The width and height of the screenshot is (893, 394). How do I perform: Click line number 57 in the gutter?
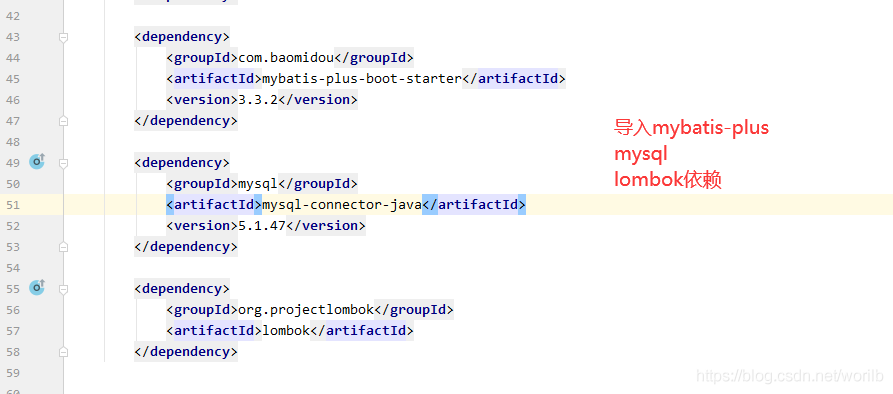(x=13, y=331)
